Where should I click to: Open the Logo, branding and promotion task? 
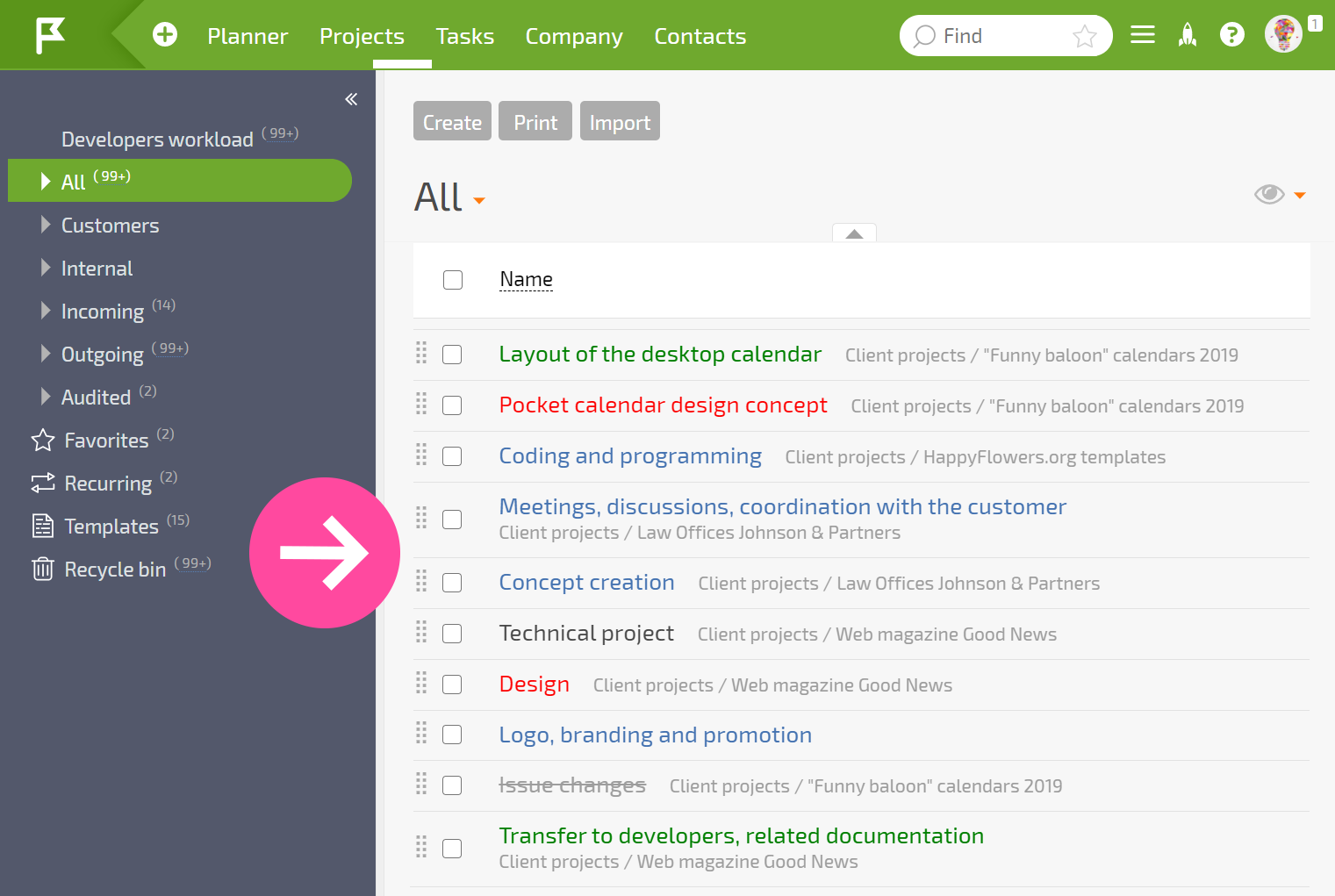coord(656,735)
